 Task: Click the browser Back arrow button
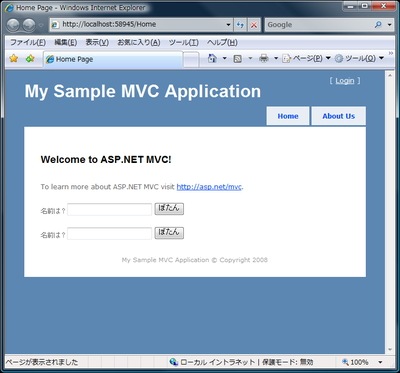click(x=13, y=25)
